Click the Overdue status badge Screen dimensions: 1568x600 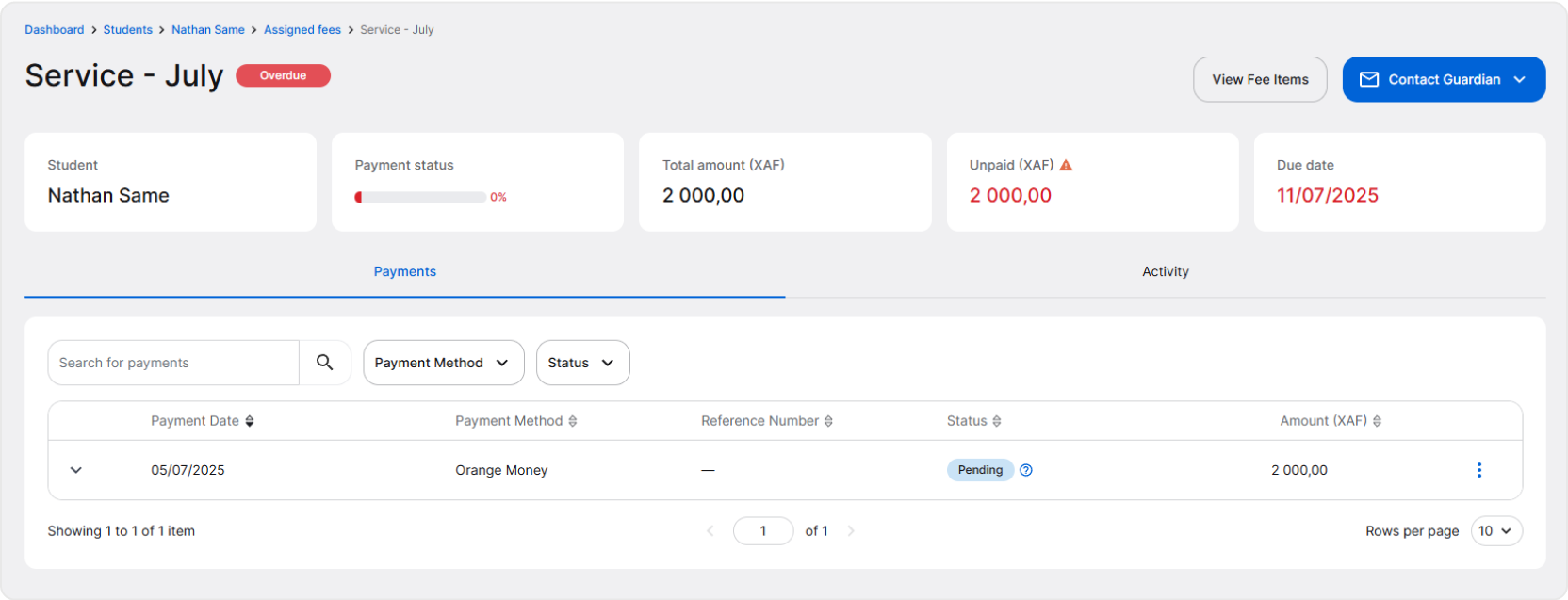(x=283, y=75)
